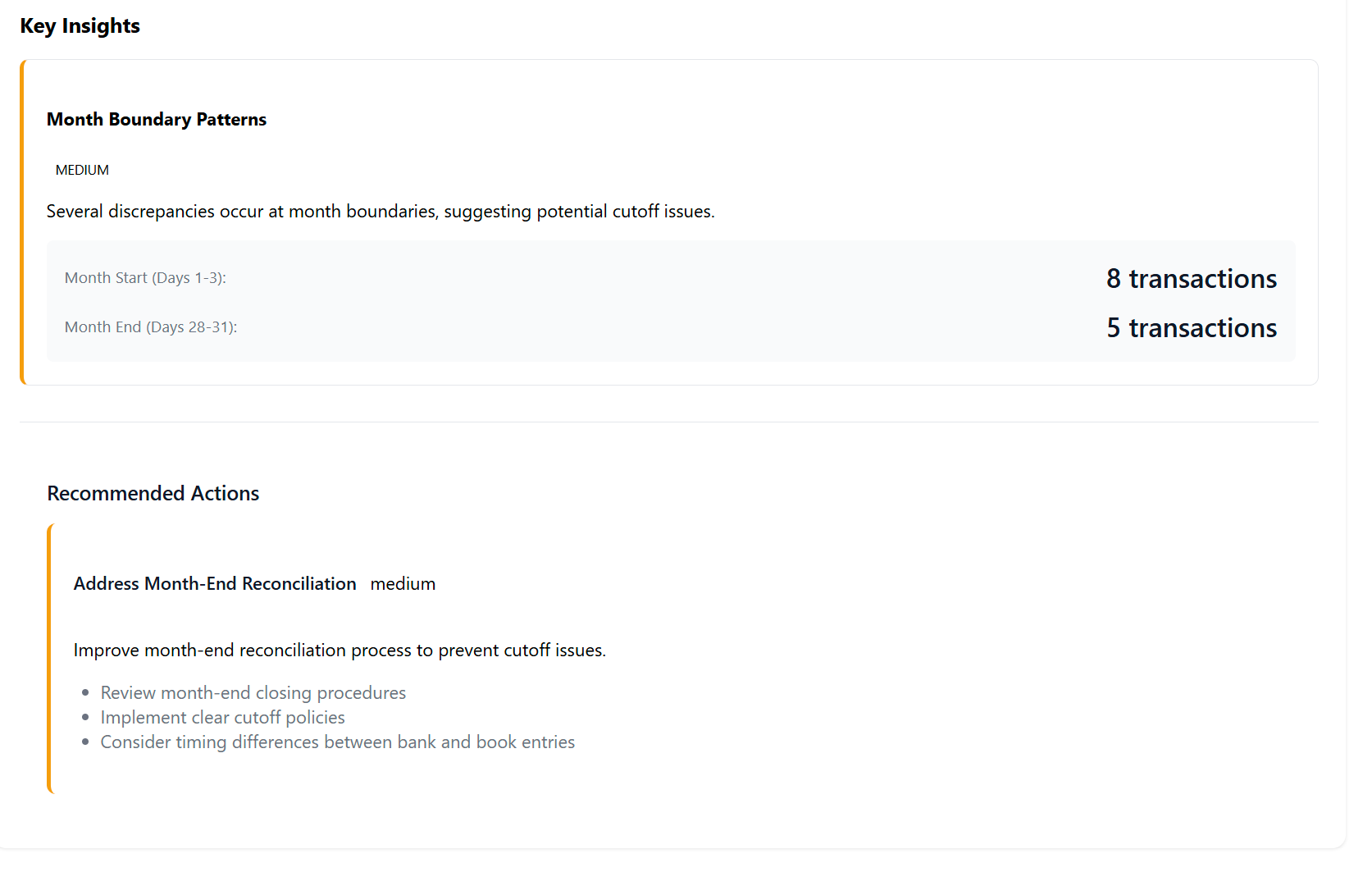The image size is (1372, 872).
Task: Click the 8 transactions value
Action: click(1191, 279)
